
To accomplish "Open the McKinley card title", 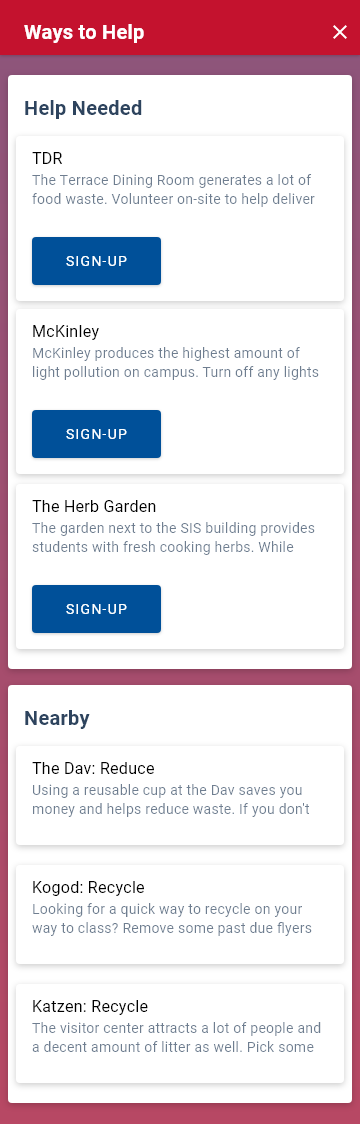I will 65,331.
